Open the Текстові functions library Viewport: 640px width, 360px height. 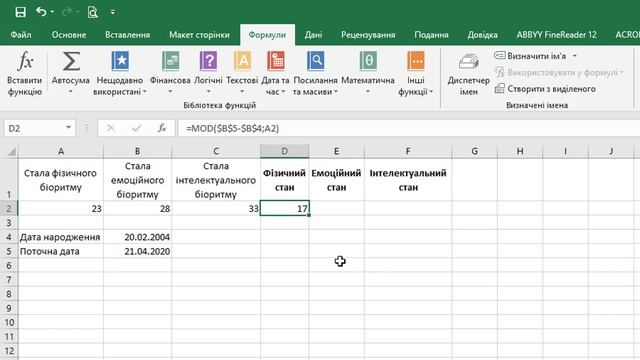(242, 73)
